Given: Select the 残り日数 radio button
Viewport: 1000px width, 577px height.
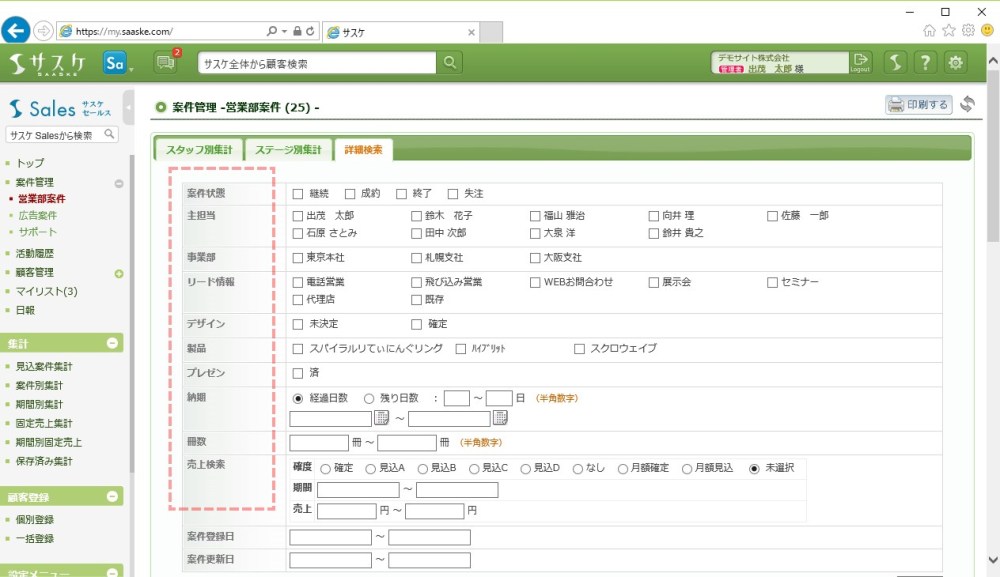Looking at the screenshot, I should [x=369, y=398].
